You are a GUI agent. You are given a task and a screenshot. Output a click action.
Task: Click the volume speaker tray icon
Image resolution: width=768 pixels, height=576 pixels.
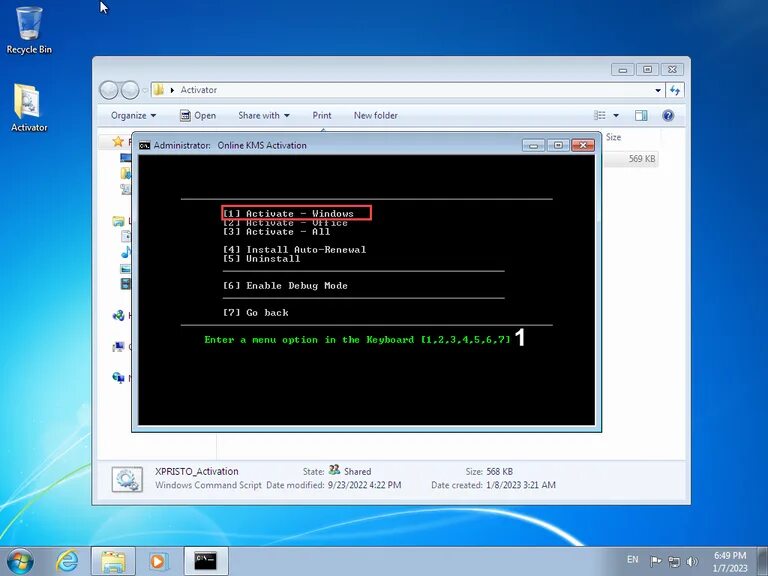click(x=692, y=561)
